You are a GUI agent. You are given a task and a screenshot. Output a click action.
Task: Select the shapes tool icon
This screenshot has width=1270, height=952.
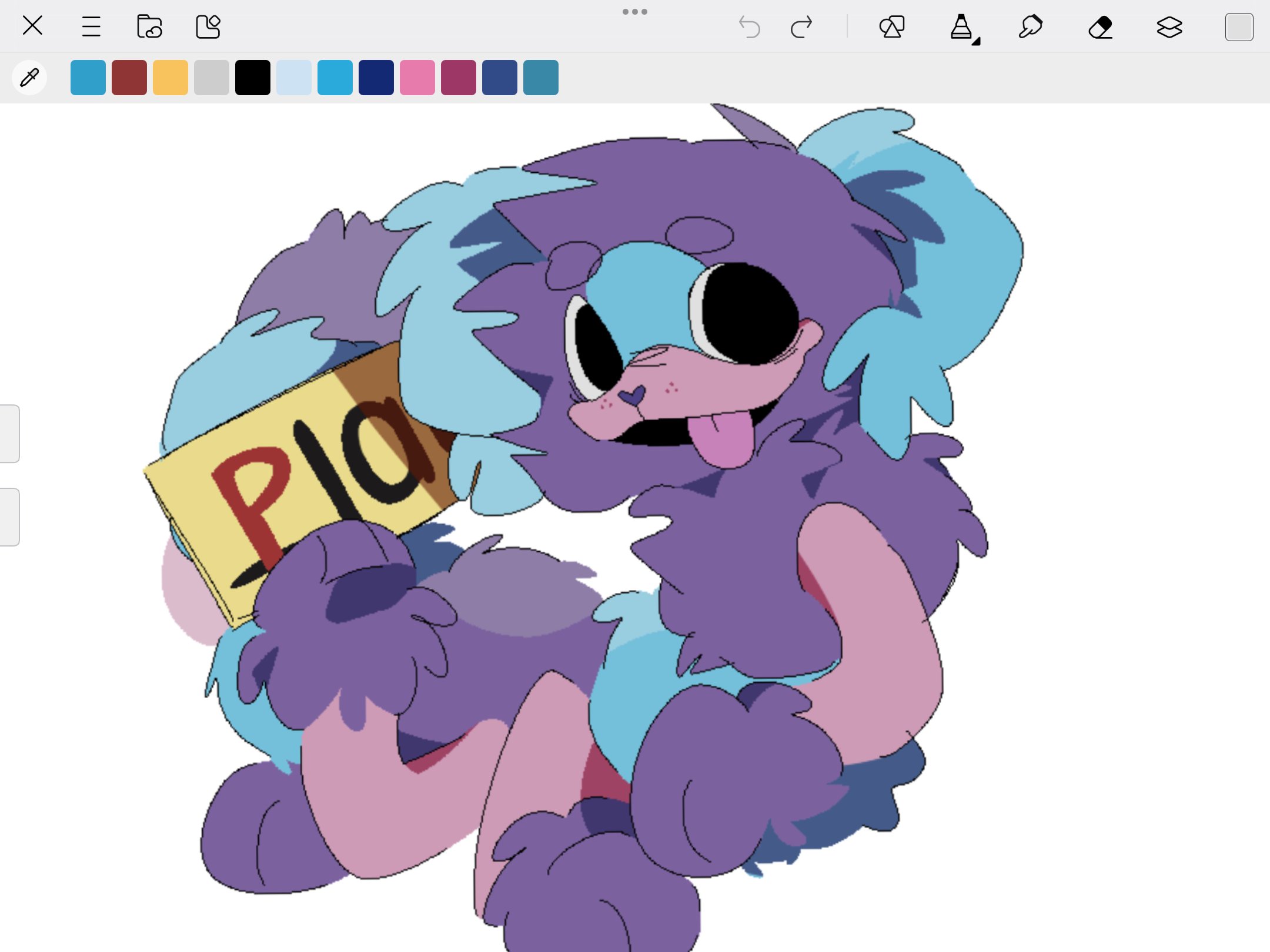tap(891, 27)
